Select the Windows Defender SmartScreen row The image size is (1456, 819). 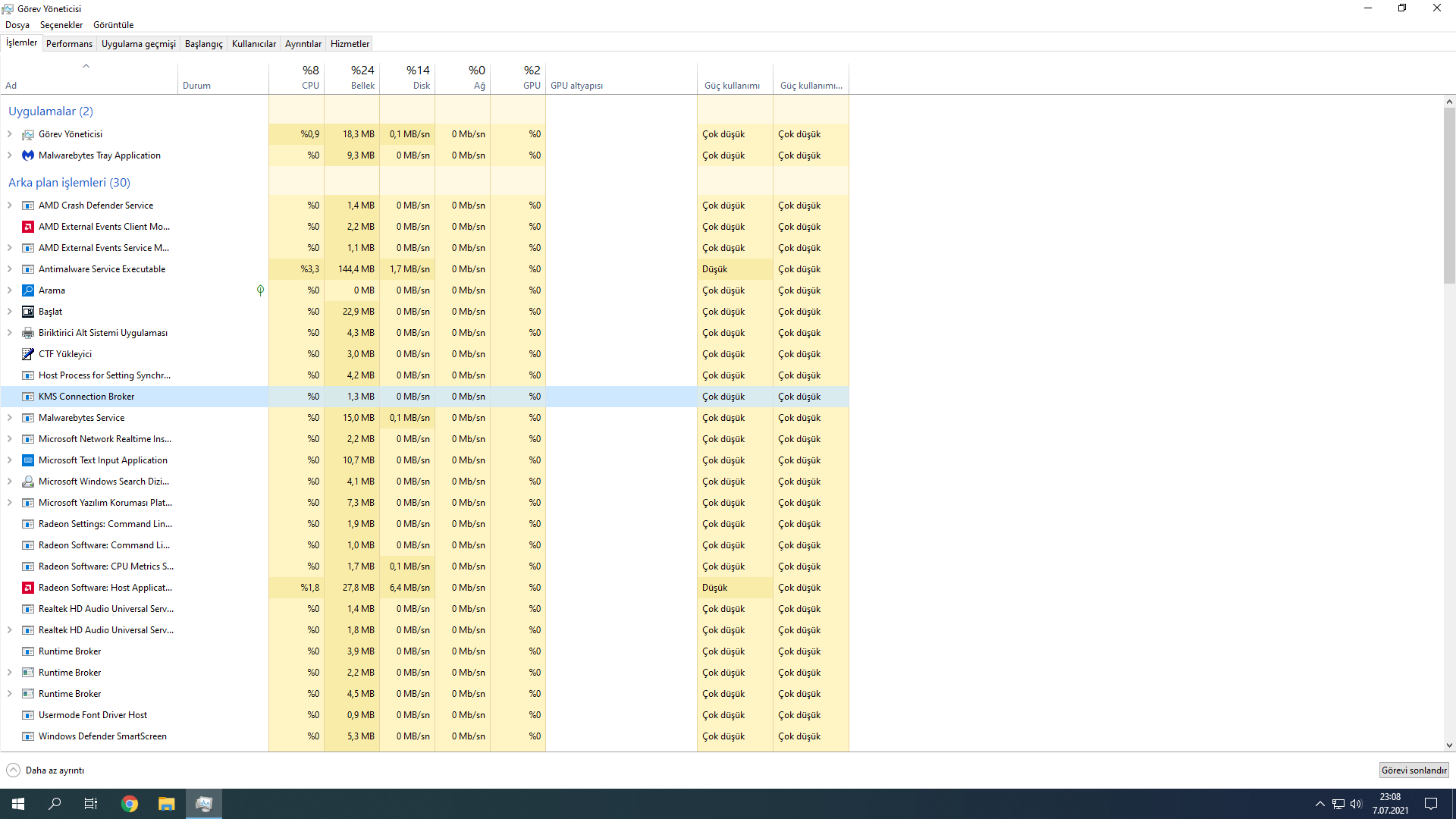coord(102,736)
